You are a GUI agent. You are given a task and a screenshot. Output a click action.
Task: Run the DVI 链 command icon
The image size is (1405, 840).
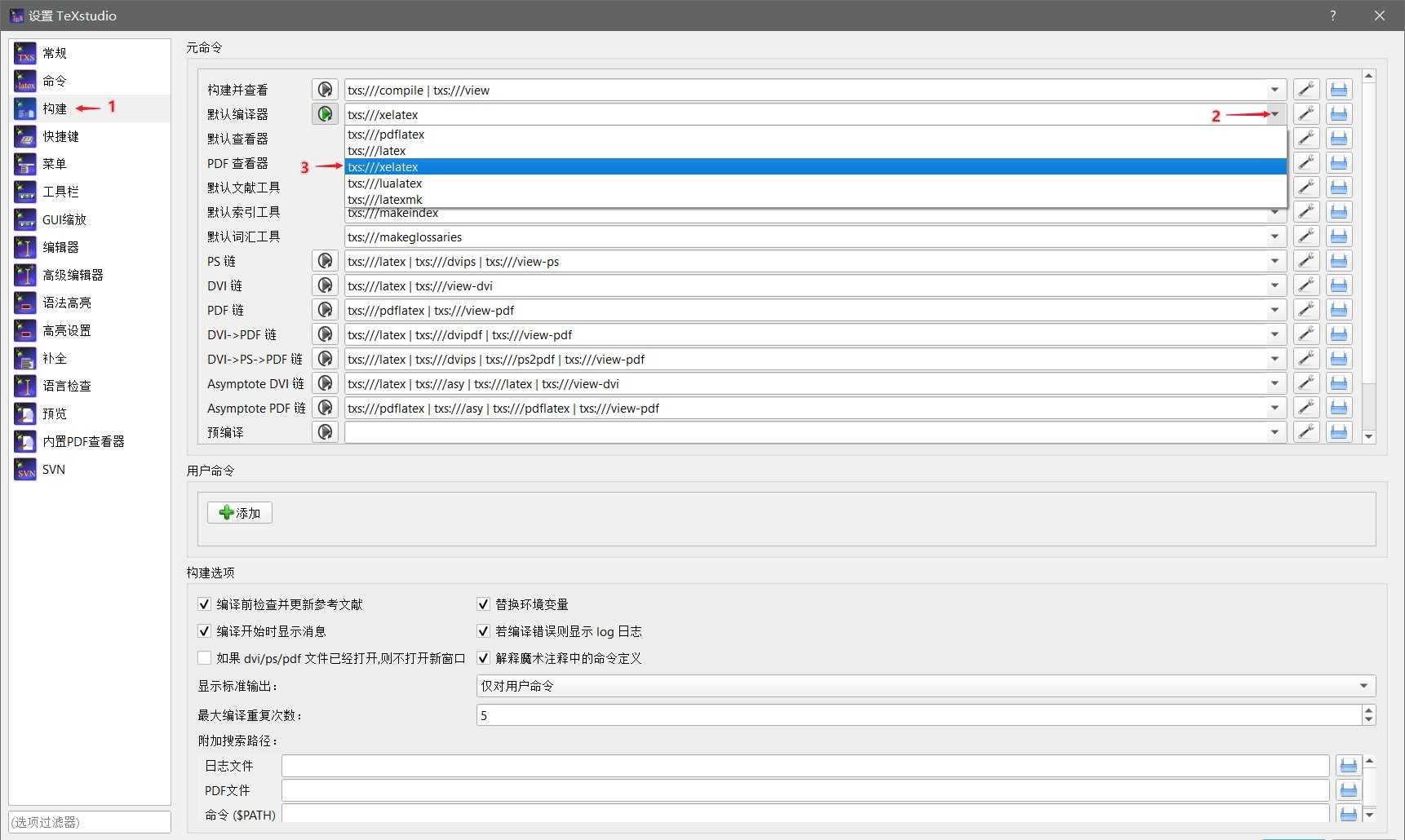325,285
